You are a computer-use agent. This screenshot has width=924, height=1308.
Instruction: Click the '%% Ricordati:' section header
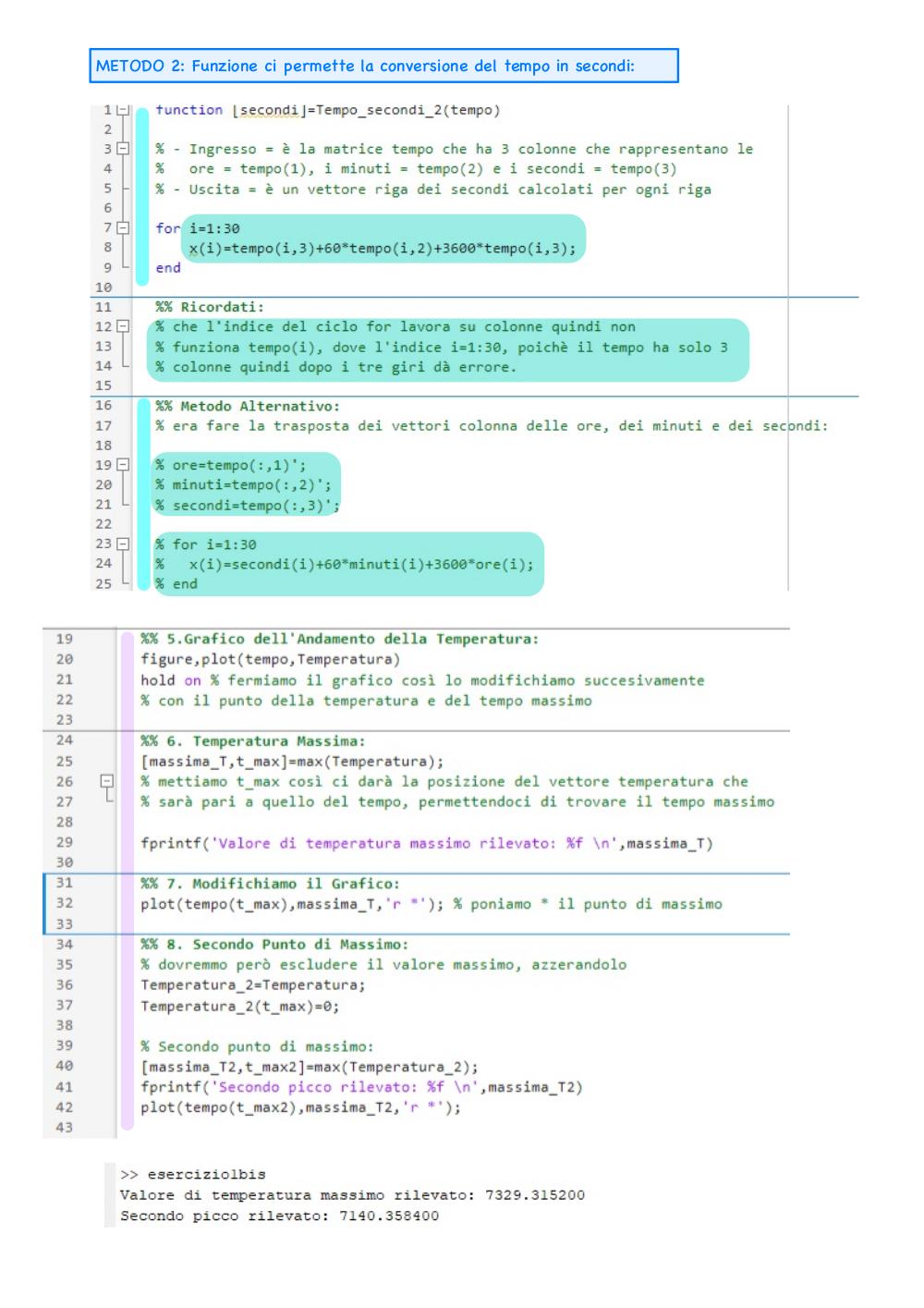click(x=210, y=307)
